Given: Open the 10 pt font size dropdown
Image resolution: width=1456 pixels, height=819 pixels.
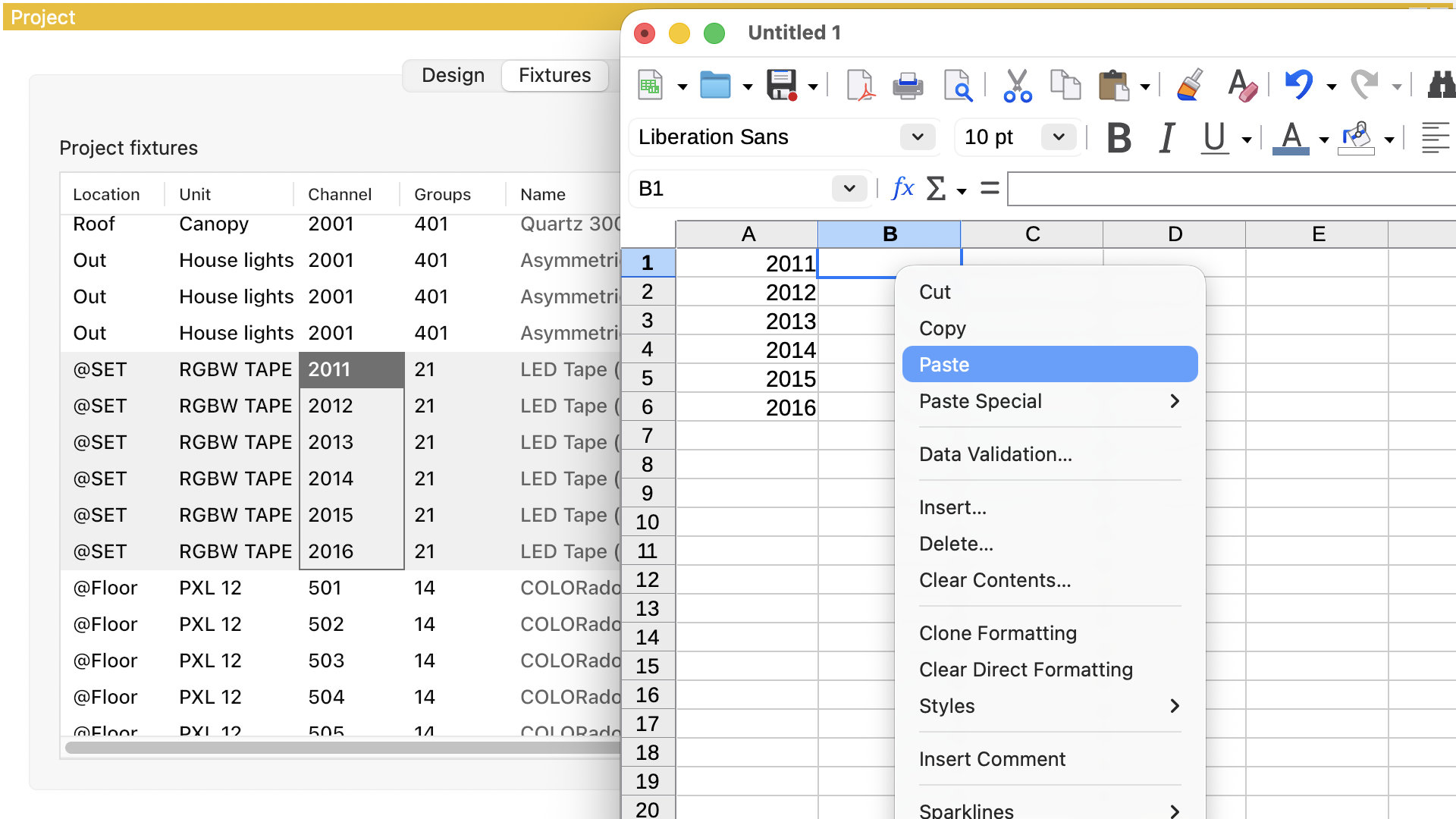Looking at the screenshot, I should [1059, 137].
